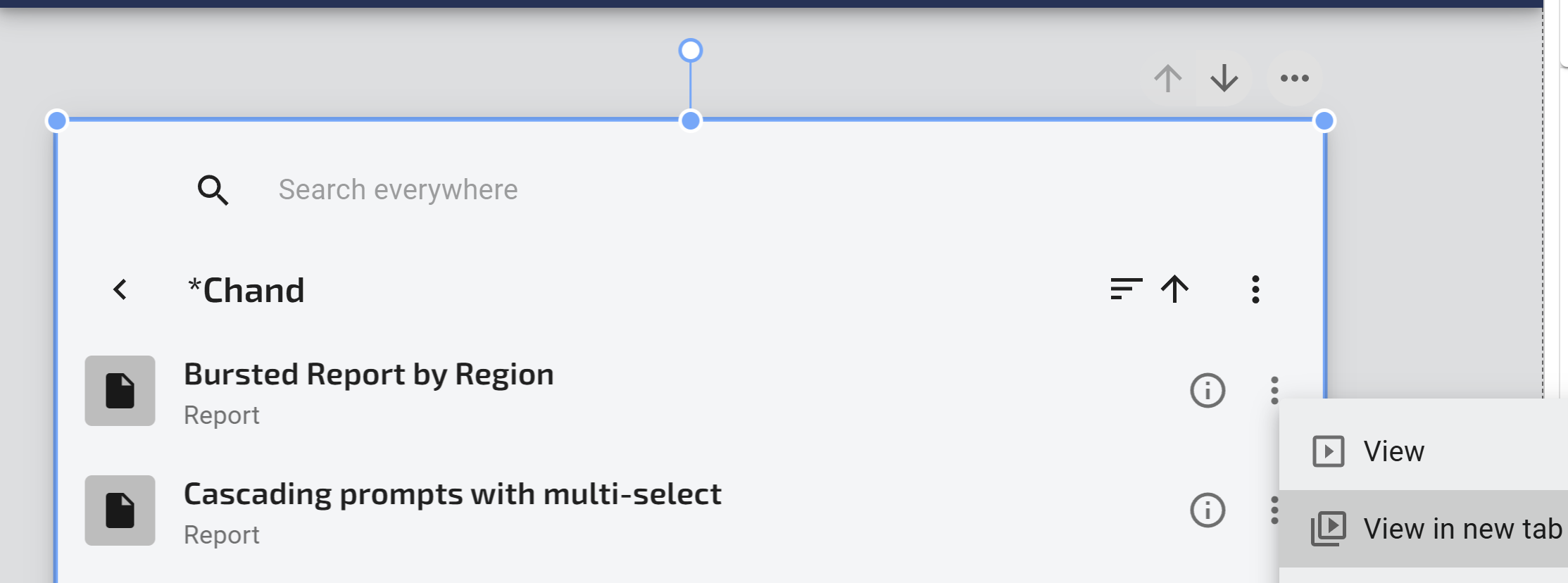
Task: Click the search magnifier icon
Action: (x=213, y=190)
